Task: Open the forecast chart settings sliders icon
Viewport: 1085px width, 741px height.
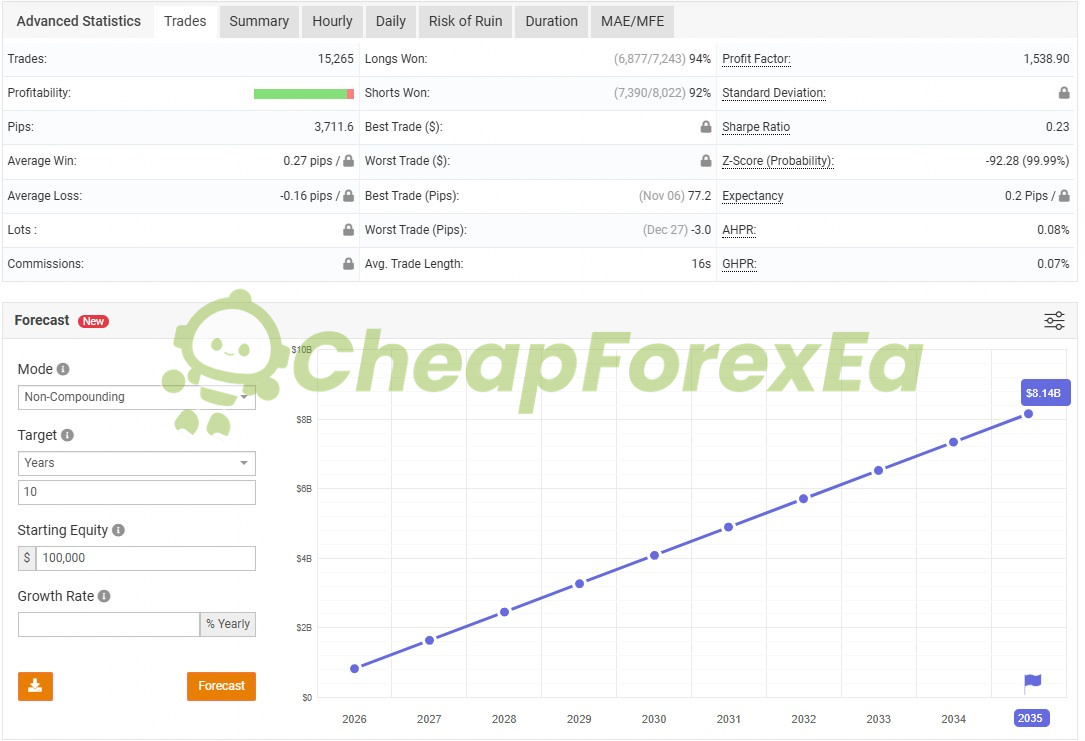Action: click(1054, 320)
